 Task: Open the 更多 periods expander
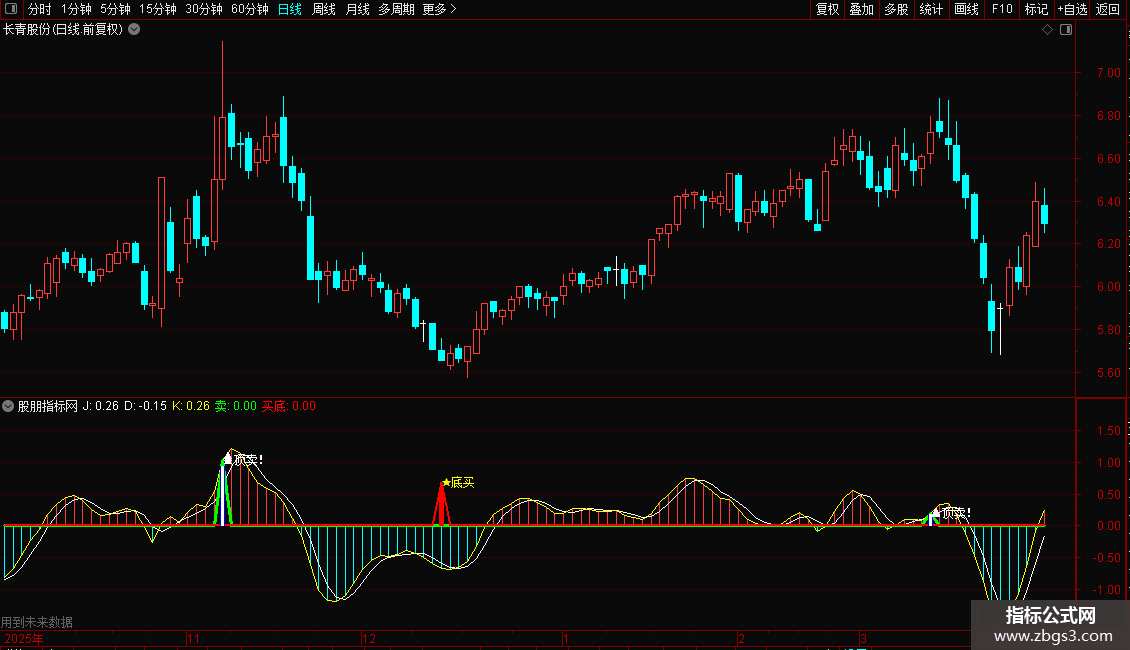[440, 9]
